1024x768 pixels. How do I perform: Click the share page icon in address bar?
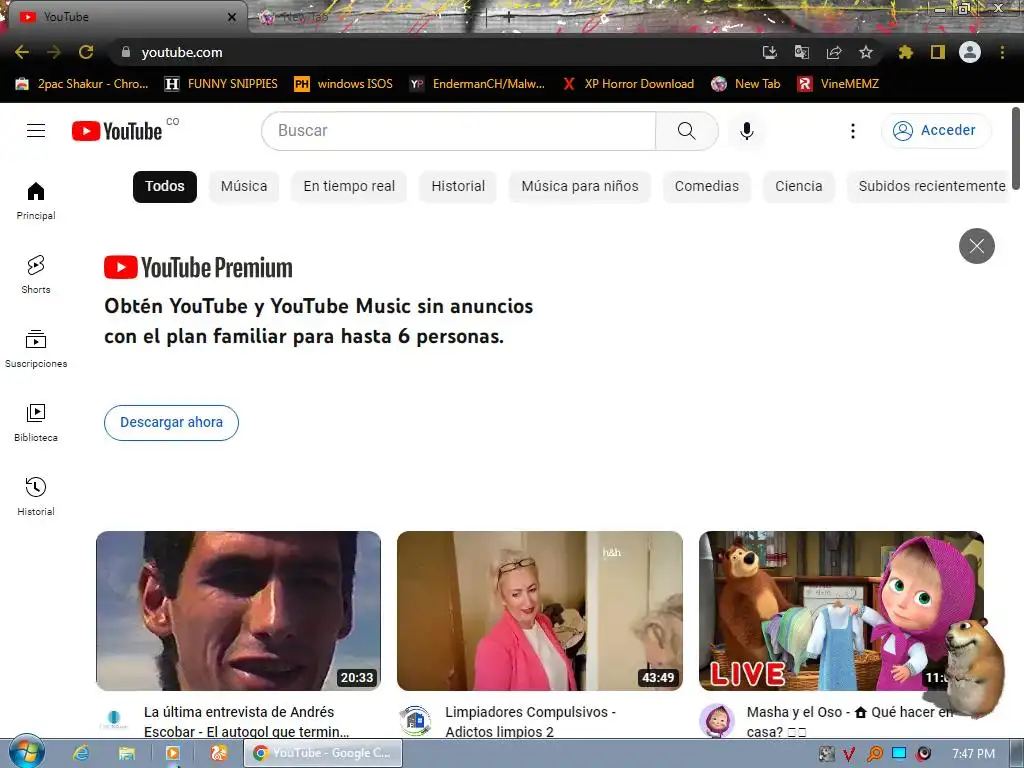point(833,52)
